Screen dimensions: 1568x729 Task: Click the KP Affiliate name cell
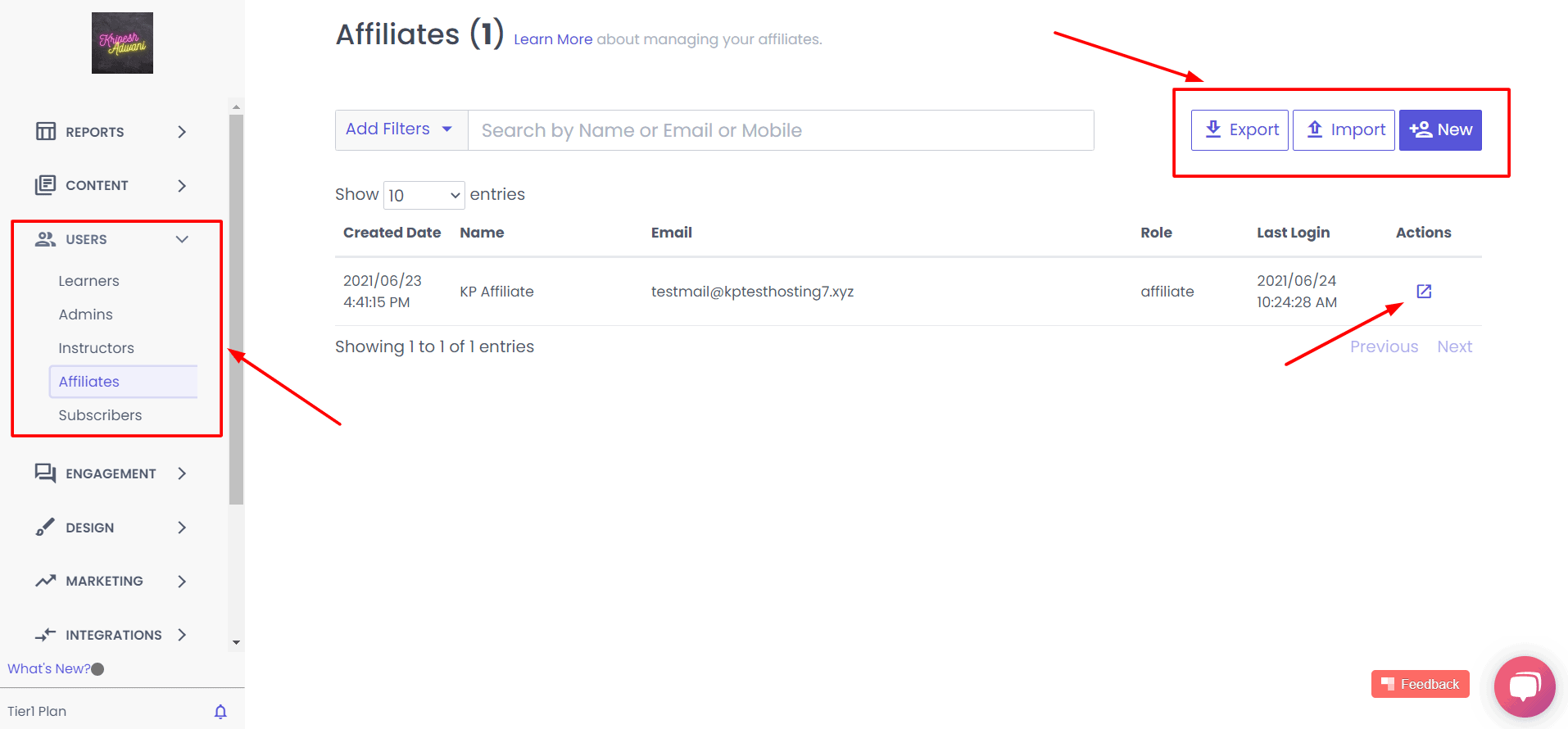coord(496,292)
